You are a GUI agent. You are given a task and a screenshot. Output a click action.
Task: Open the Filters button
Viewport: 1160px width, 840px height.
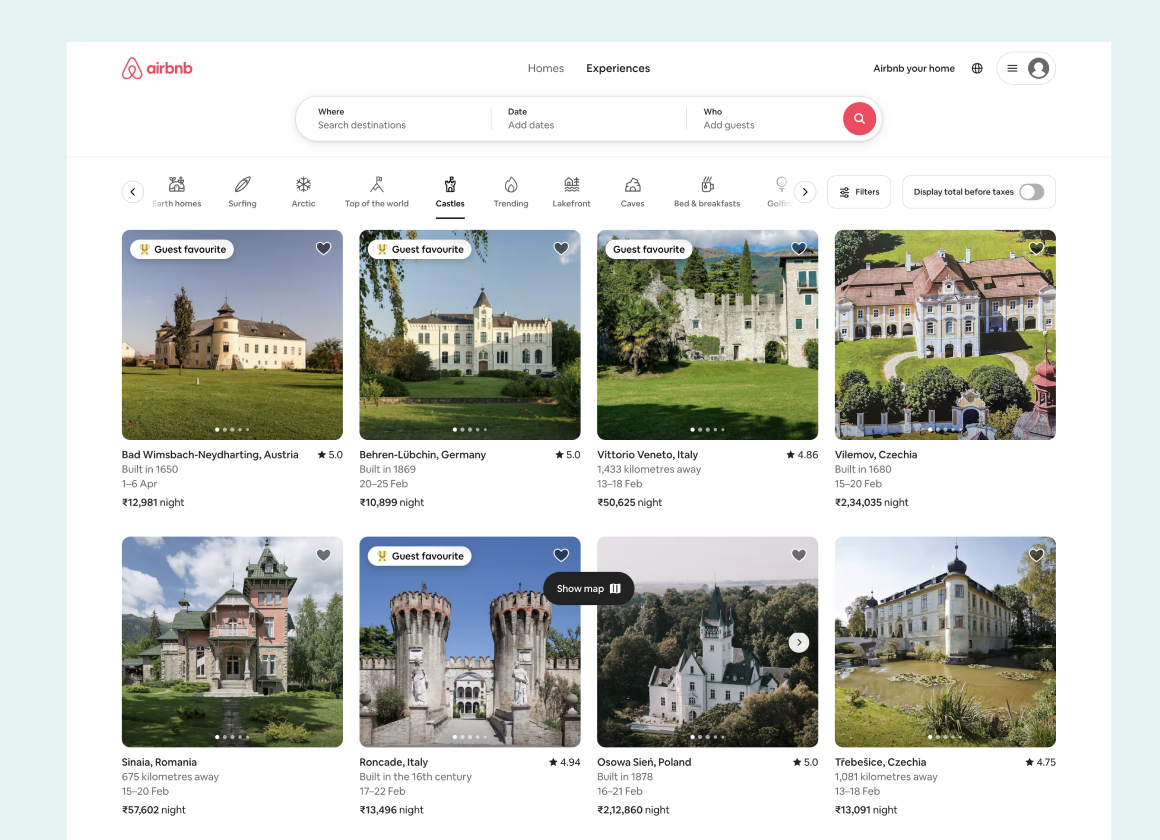(x=859, y=192)
